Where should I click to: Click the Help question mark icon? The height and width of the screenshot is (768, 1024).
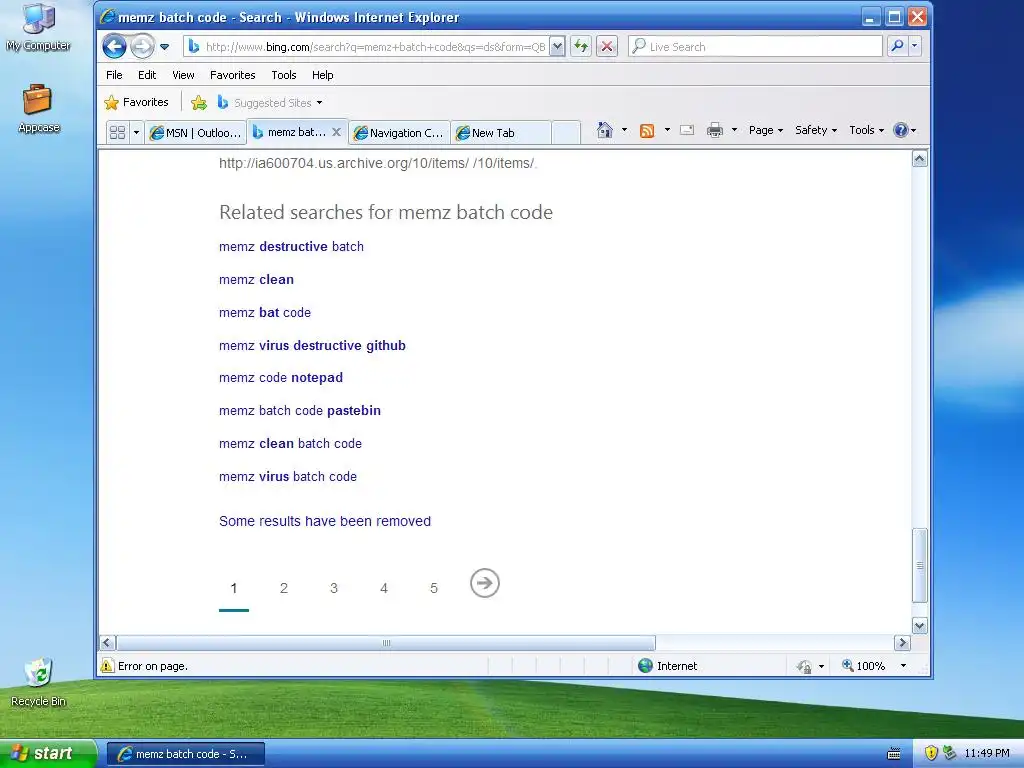pyautogui.click(x=901, y=130)
